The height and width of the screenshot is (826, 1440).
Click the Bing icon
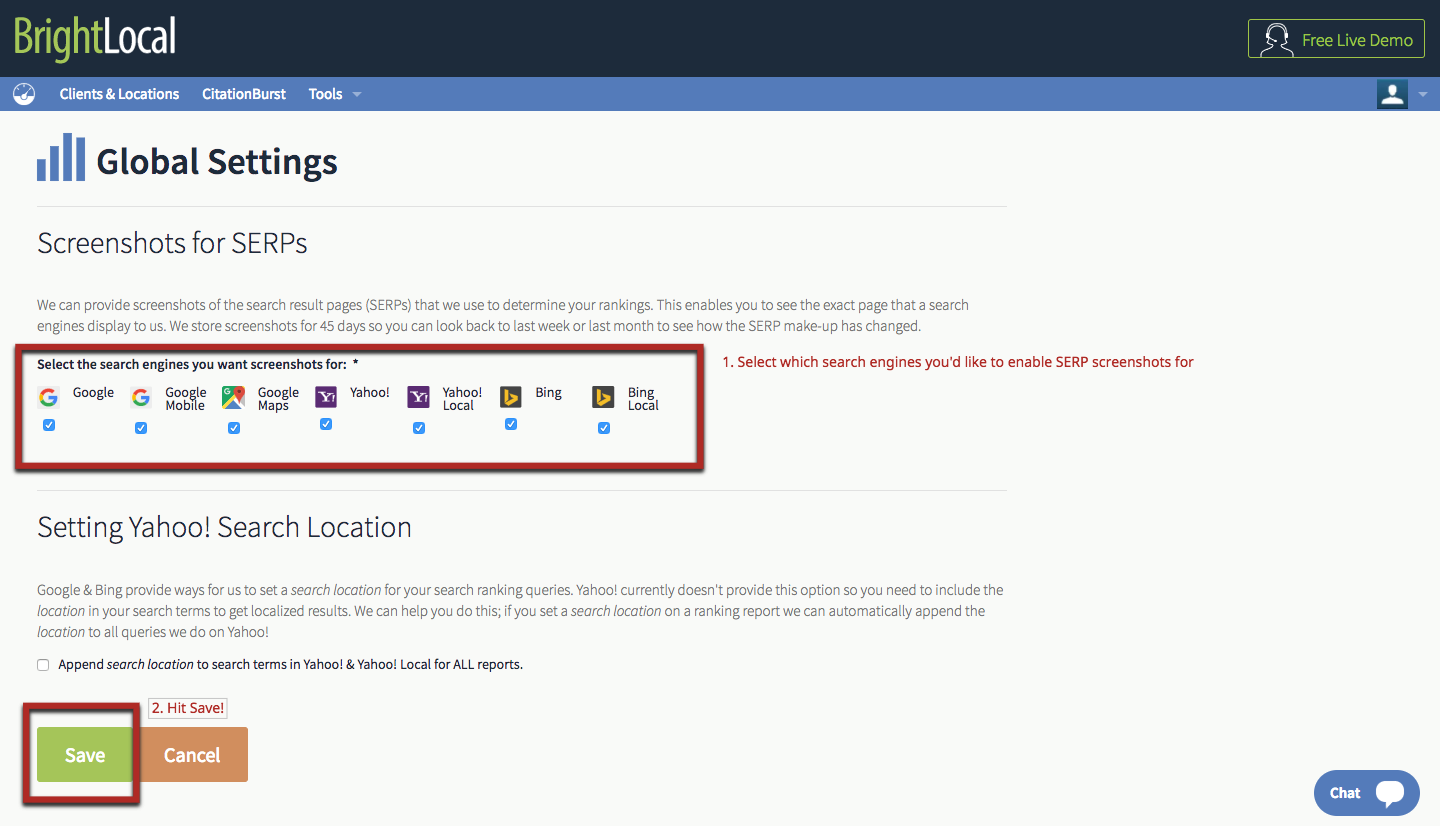511,397
